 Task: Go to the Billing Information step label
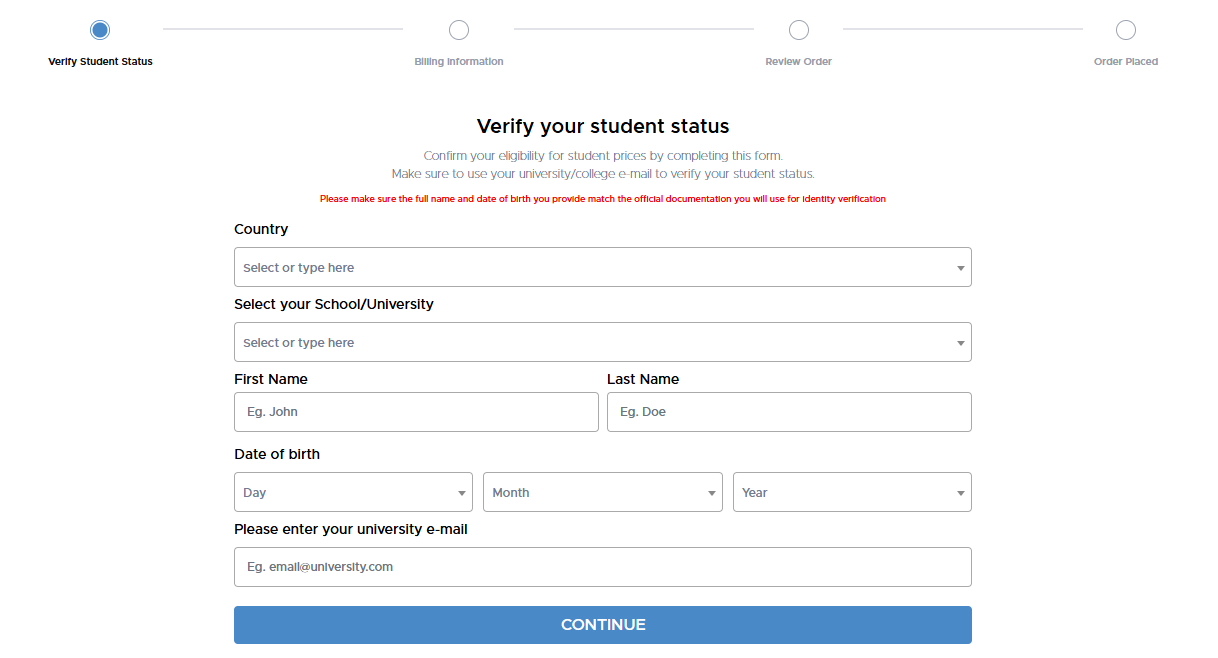click(459, 62)
